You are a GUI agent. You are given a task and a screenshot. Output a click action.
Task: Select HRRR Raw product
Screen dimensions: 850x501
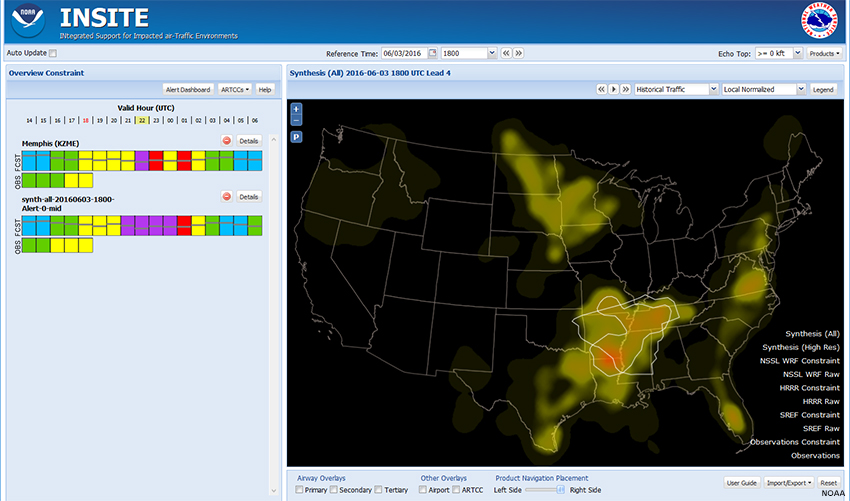[x=821, y=402]
